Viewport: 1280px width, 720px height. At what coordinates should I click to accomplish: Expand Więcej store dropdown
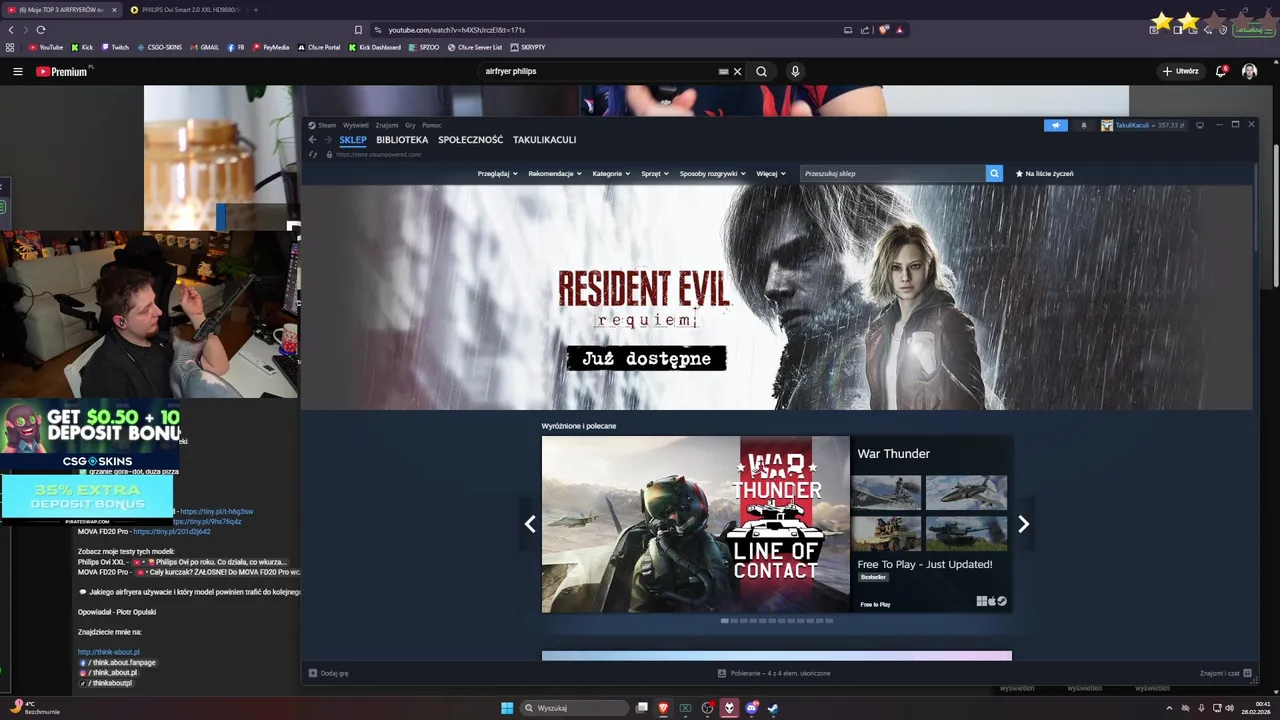771,173
